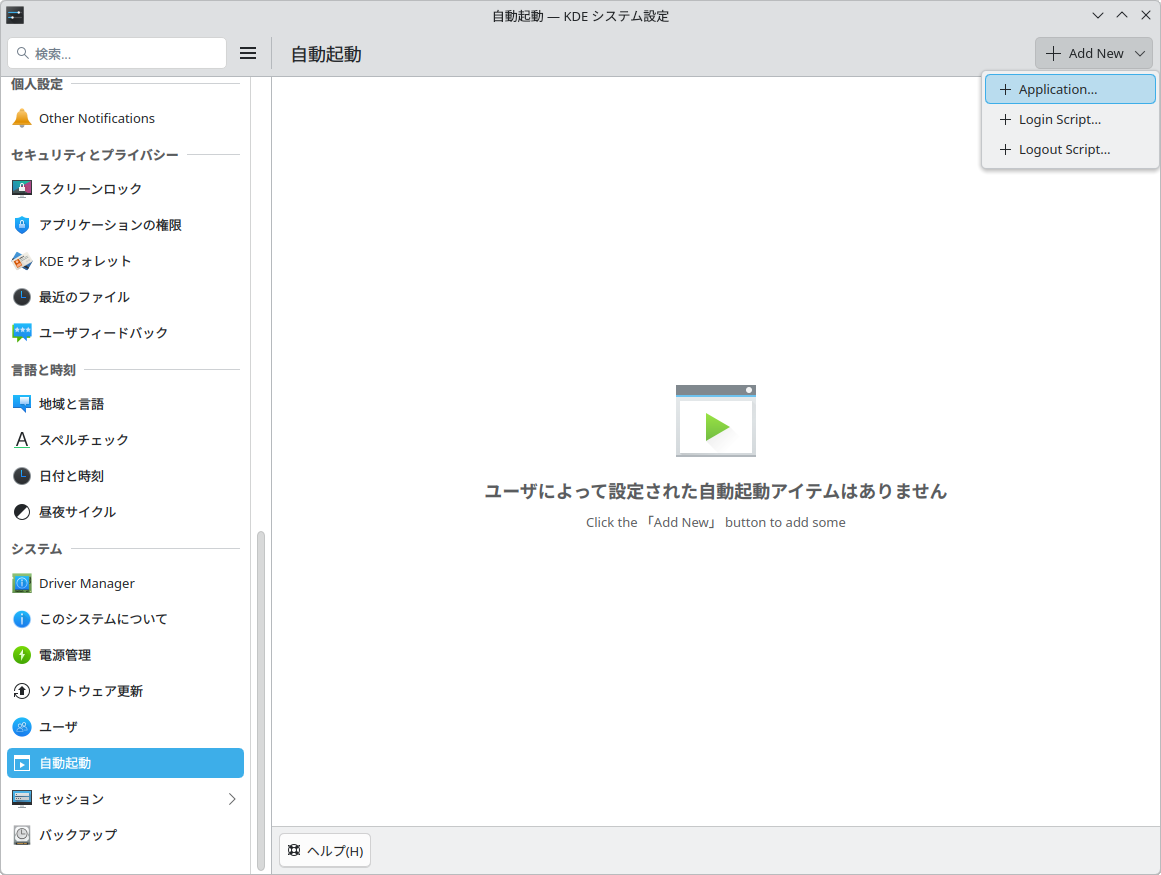Click the plus icon beside Application...

1006,90
